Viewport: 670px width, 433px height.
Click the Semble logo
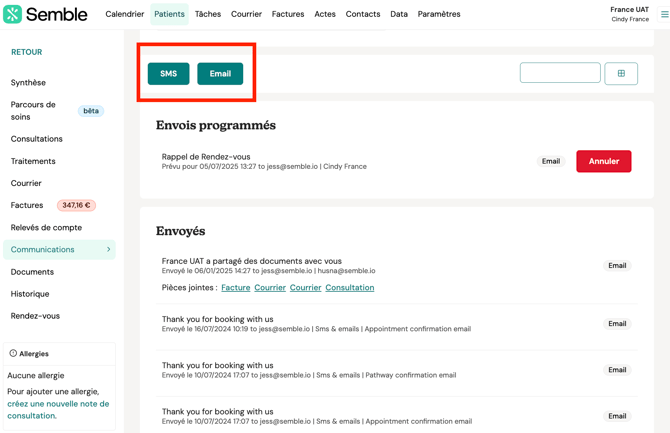click(x=44, y=14)
